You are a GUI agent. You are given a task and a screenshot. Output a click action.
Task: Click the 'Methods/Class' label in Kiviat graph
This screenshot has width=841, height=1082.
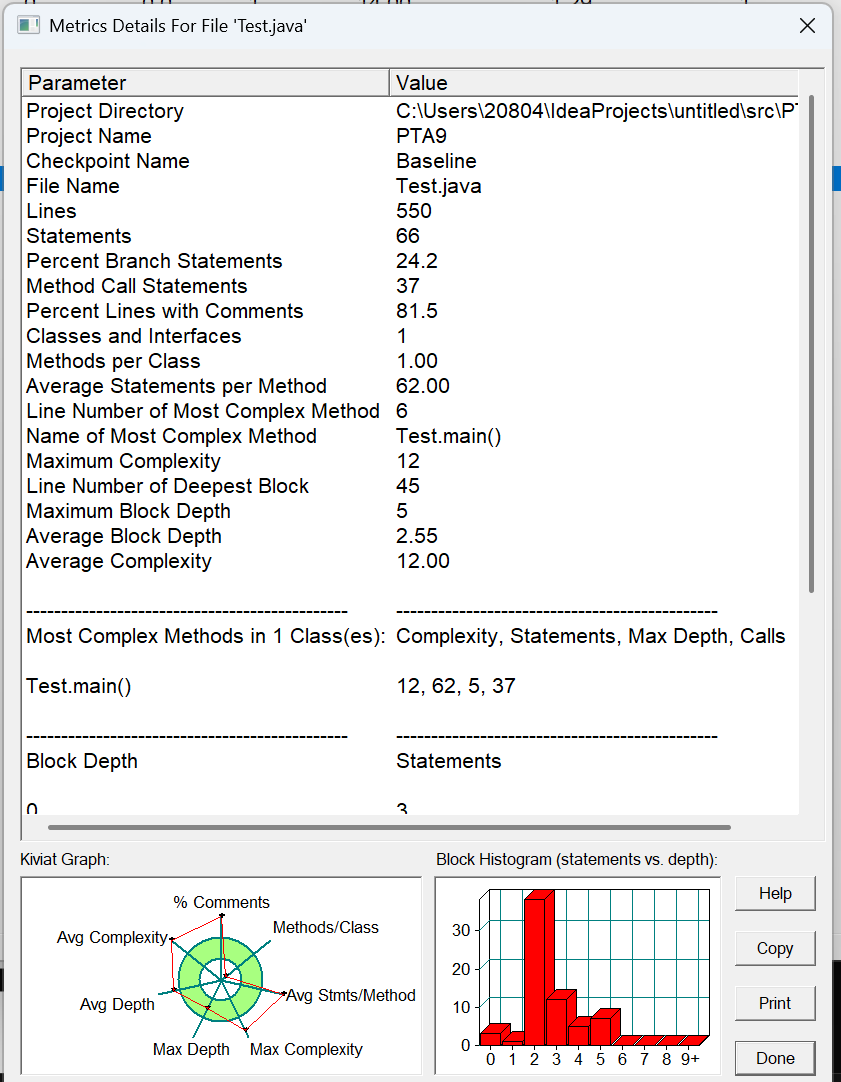coord(326,927)
